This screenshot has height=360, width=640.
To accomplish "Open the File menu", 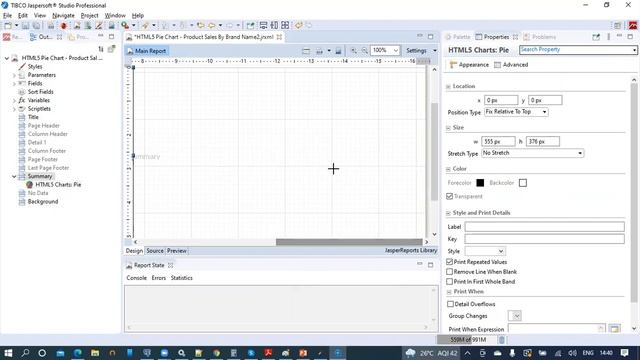I will [7, 16].
